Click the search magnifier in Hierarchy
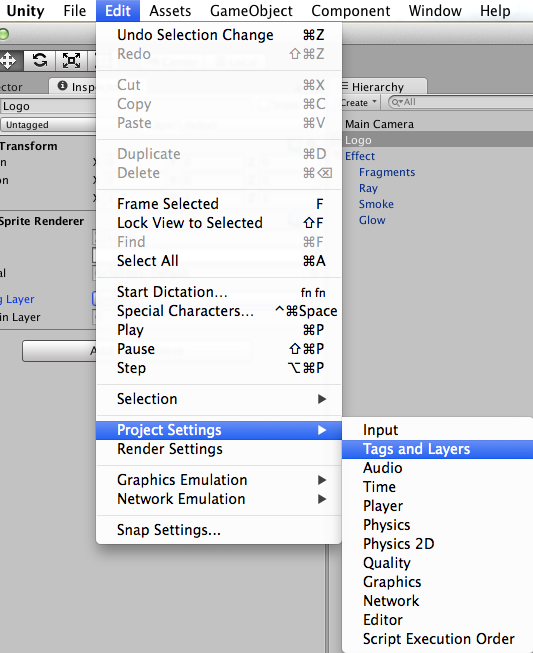 [396, 102]
